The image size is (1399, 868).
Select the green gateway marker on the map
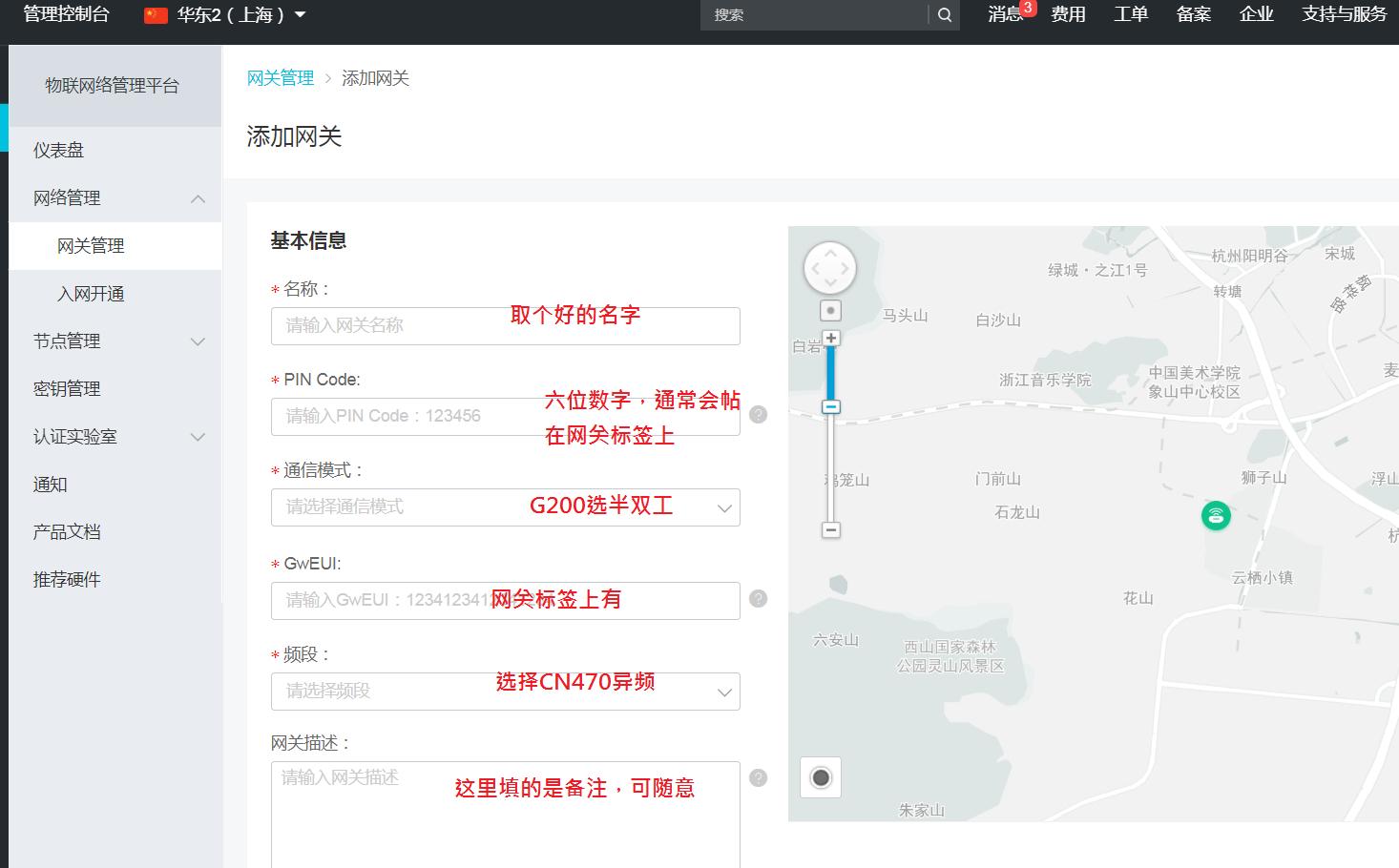pos(1216,515)
